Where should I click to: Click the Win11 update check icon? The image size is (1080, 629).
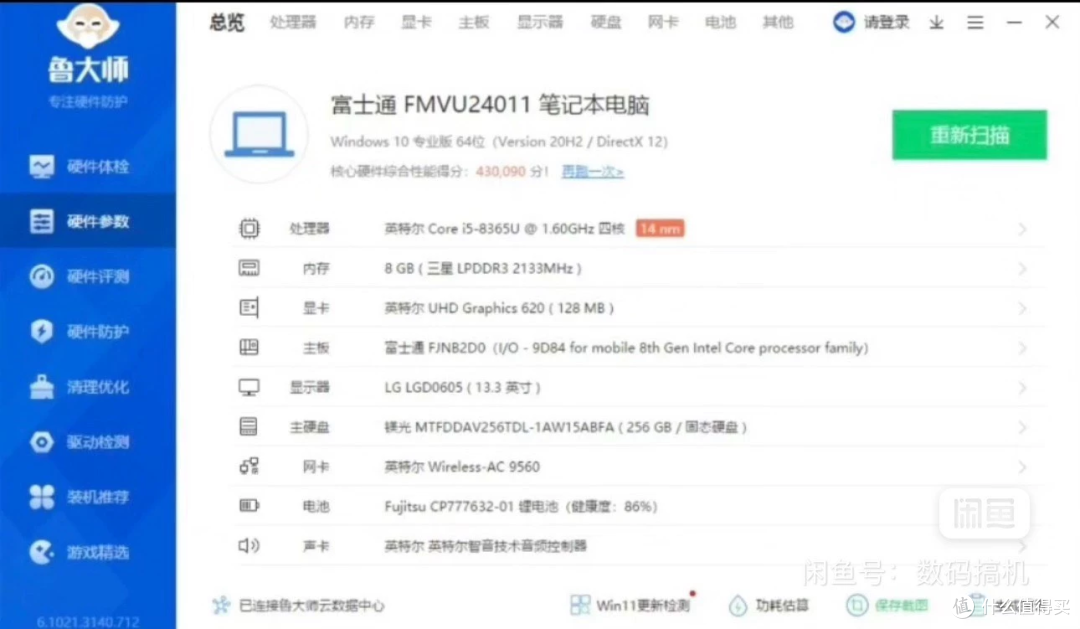coord(580,605)
